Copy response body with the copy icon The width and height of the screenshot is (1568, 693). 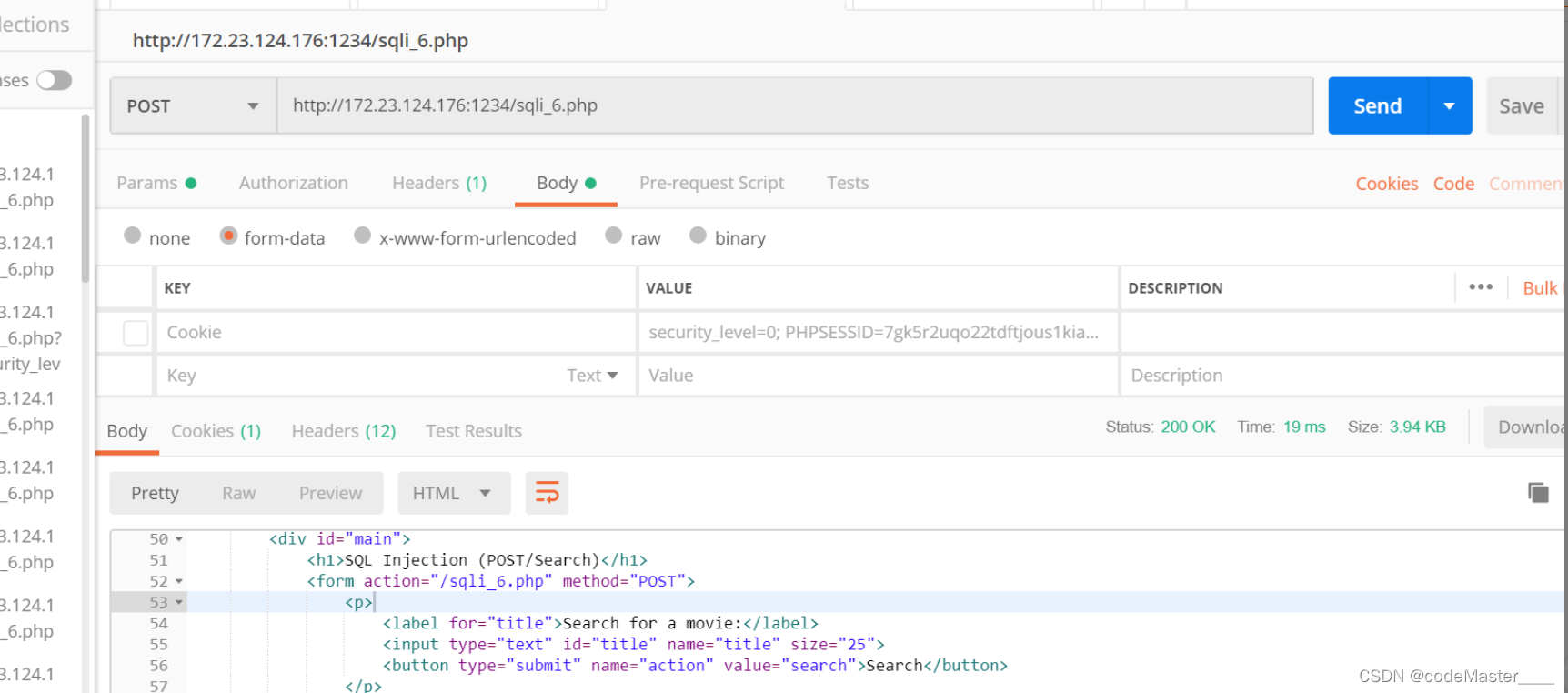[1538, 493]
